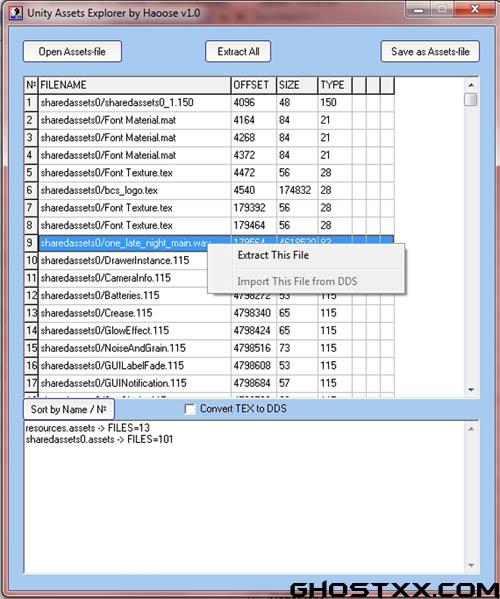Viewport: 500px width, 599px height.
Task: Click offset value 179392
Action: click(x=249, y=208)
